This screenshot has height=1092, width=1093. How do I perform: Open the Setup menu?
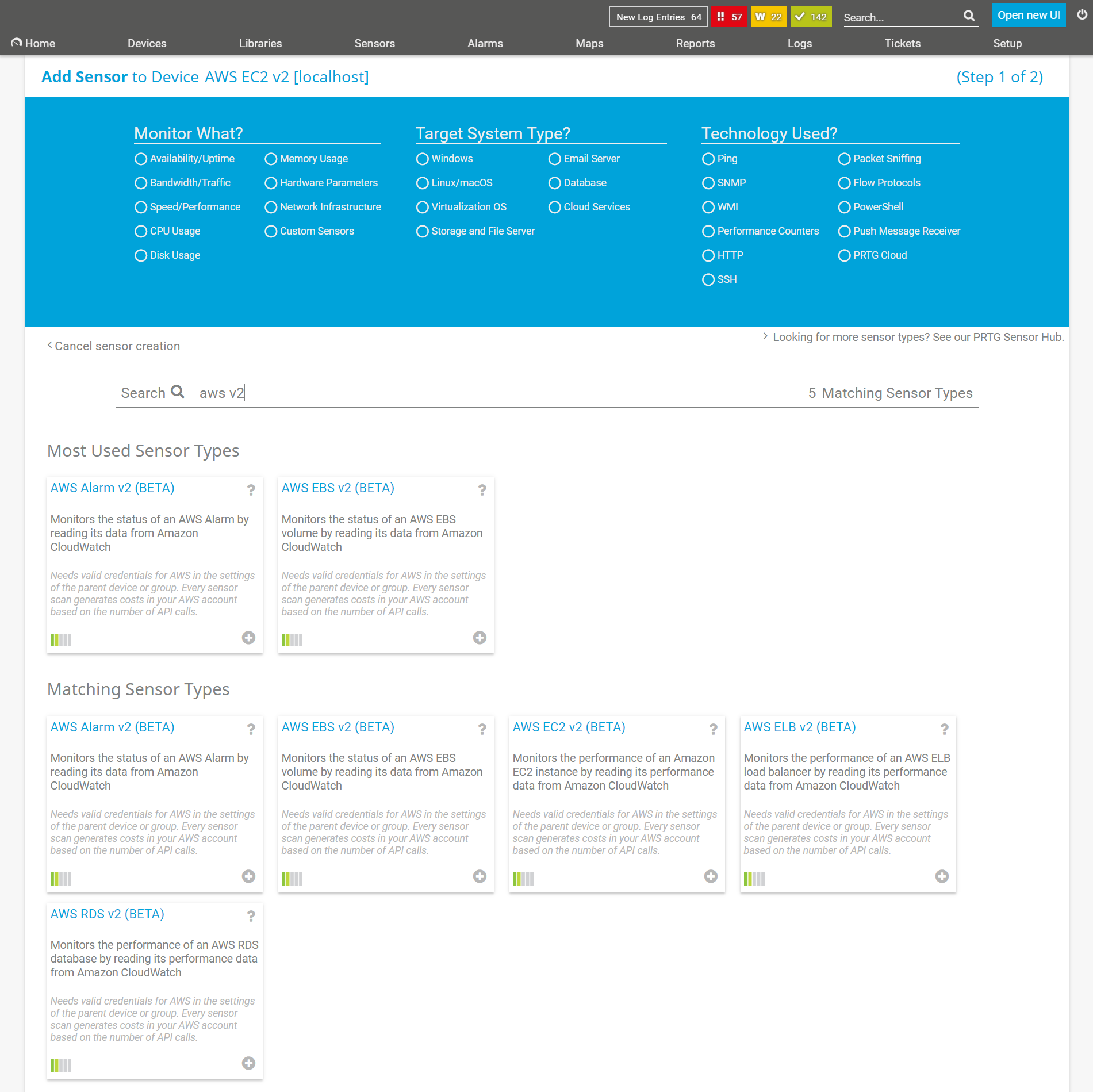pos(1007,43)
